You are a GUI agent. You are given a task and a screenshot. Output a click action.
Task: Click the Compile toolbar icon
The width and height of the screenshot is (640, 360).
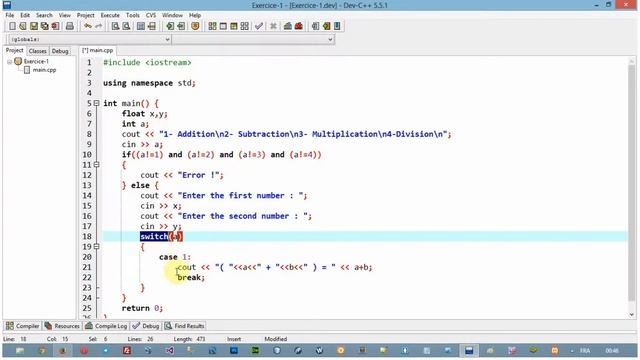(x=212, y=26)
